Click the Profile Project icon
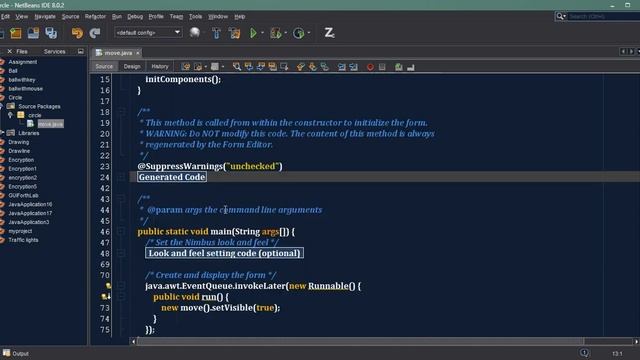 (x=299, y=33)
